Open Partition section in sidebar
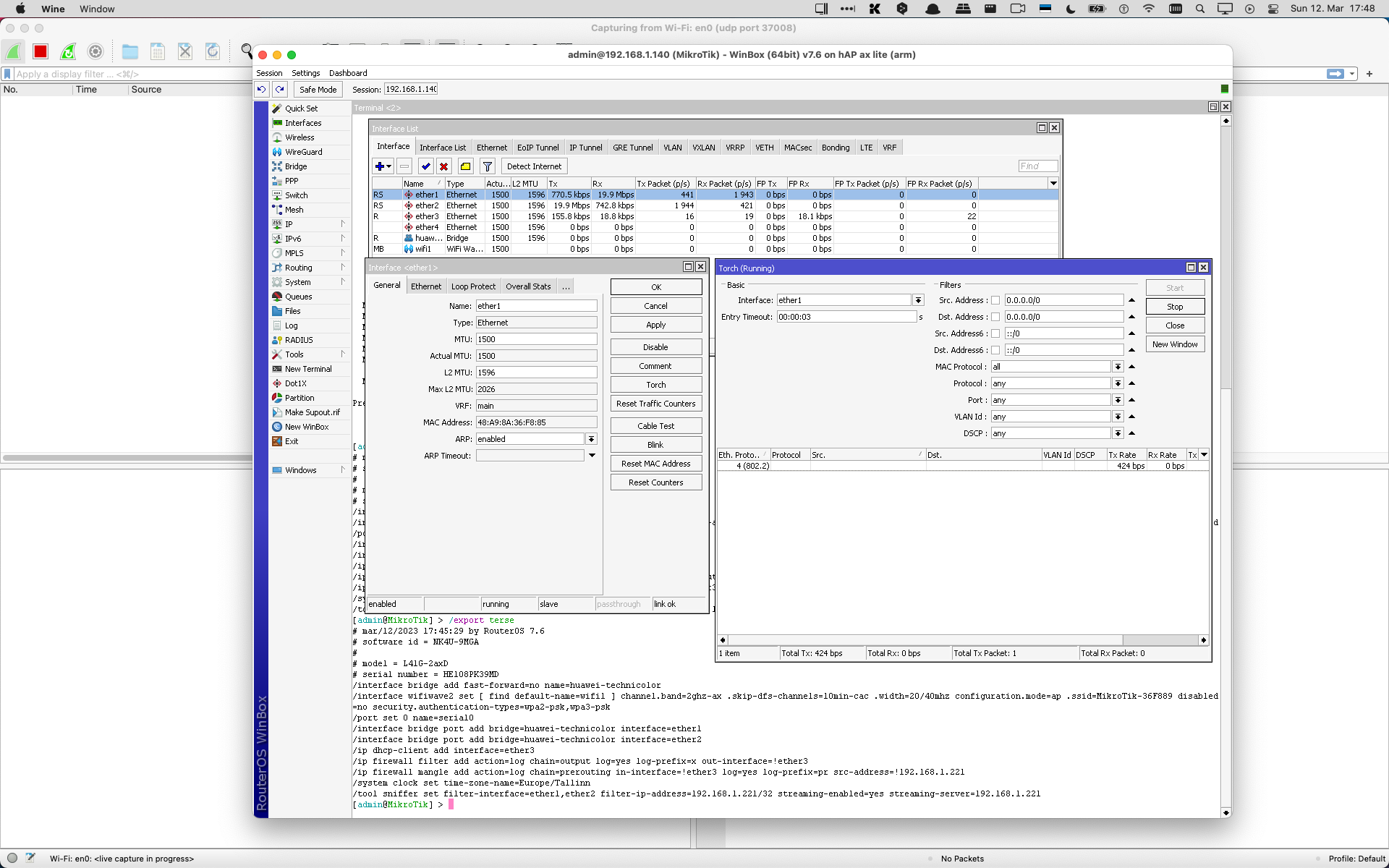The image size is (1389, 868). pyautogui.click(x=300, y=398)
